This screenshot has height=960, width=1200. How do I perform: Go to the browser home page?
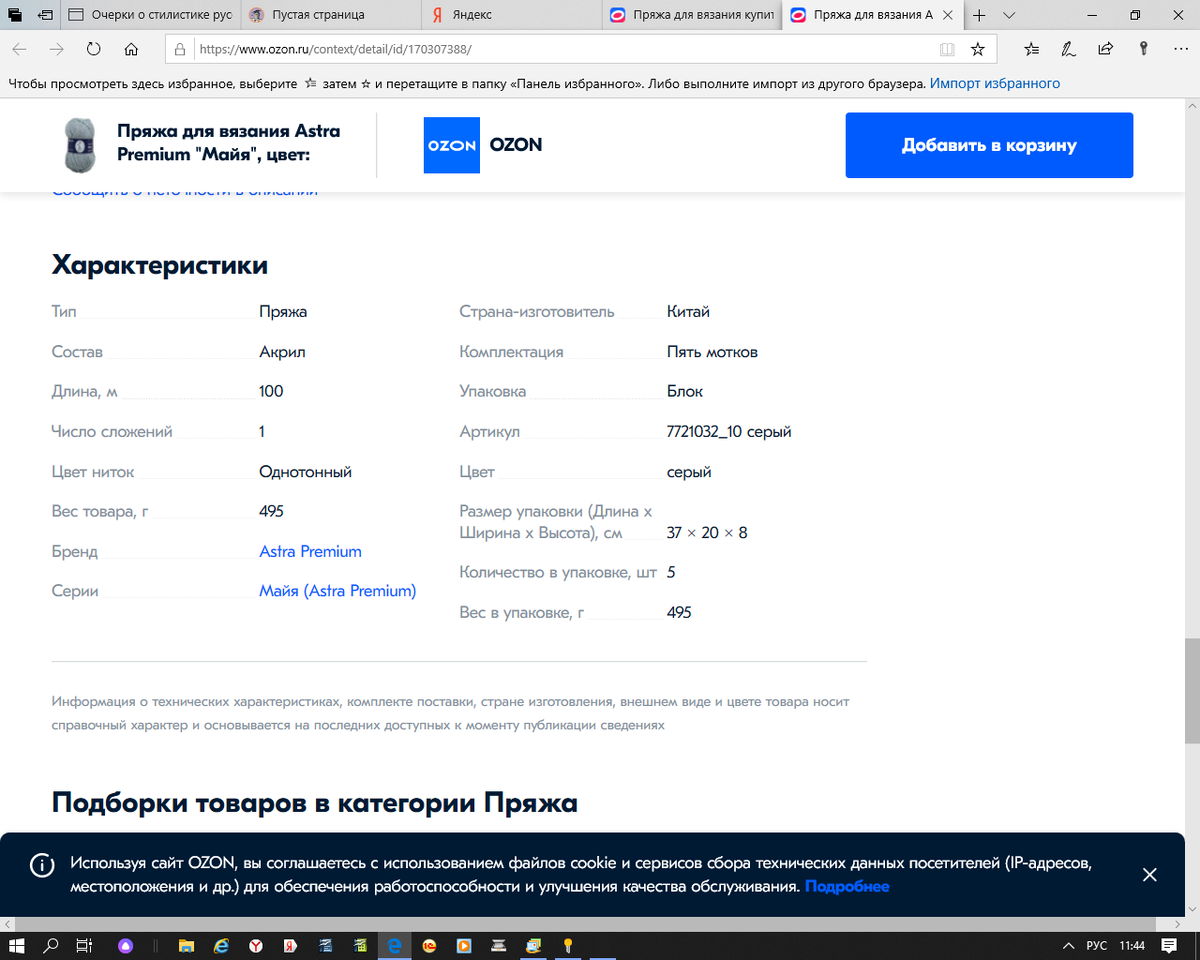[x=131, y=48]
